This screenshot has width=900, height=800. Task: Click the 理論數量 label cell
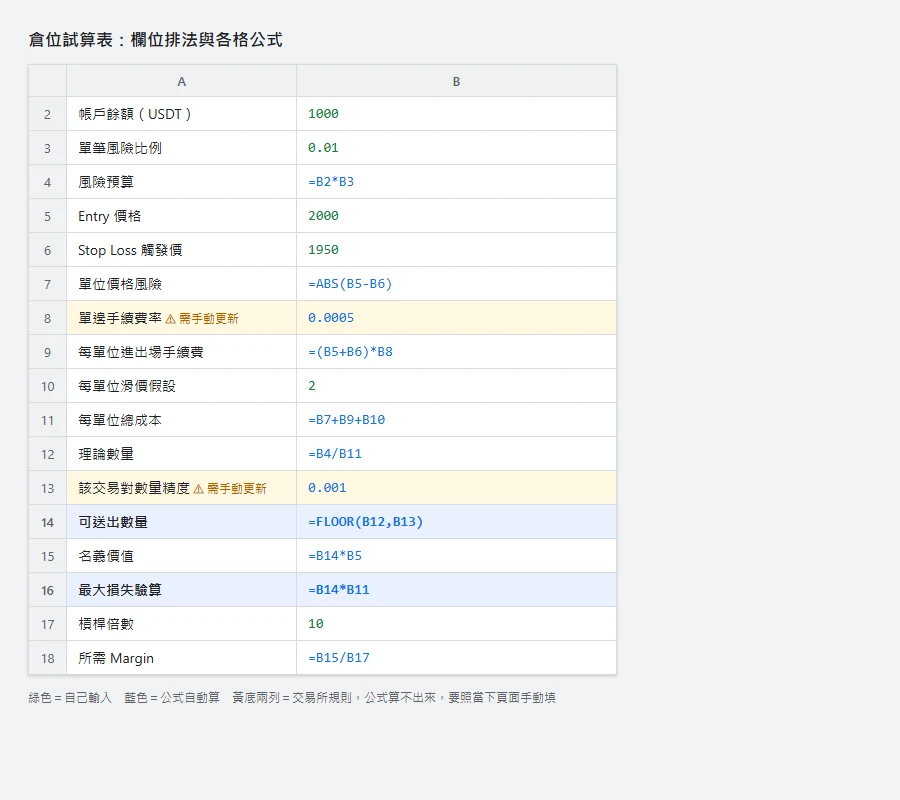(181, 454)
